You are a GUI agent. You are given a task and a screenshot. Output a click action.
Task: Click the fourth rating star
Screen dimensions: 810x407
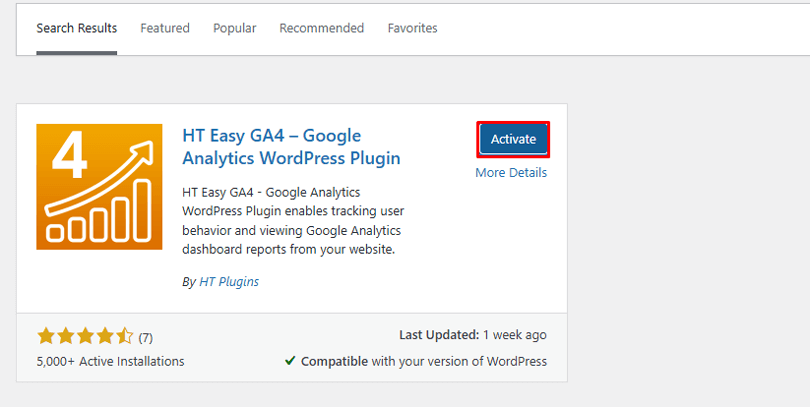pos(104,336)
